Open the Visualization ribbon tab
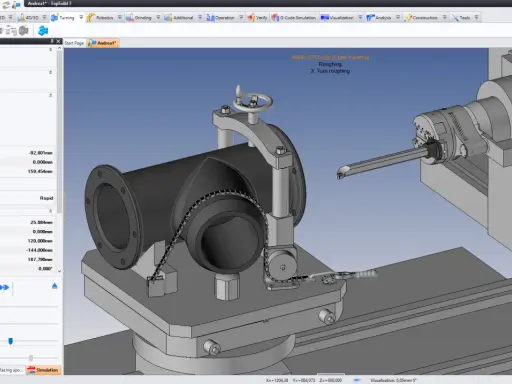The width and height of the screenshot is (512, 384). pos(342,18)
